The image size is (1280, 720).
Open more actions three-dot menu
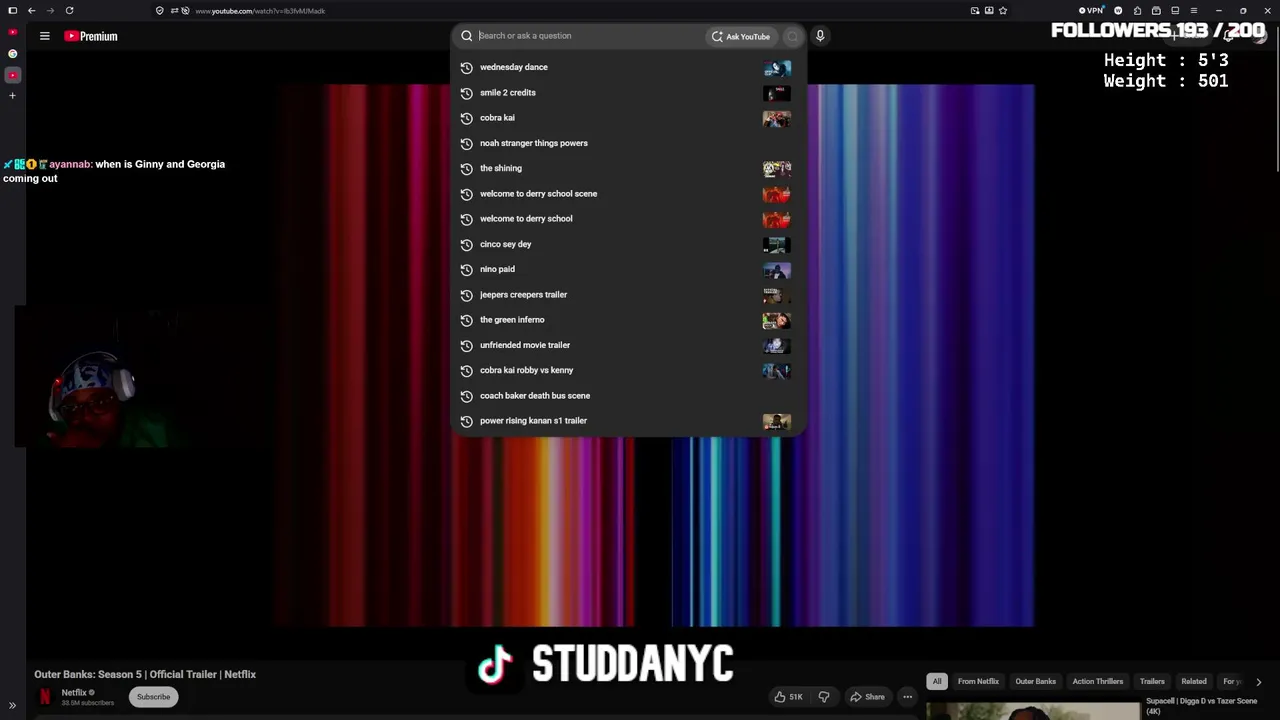pyautogui.click(x=907, y=697)
